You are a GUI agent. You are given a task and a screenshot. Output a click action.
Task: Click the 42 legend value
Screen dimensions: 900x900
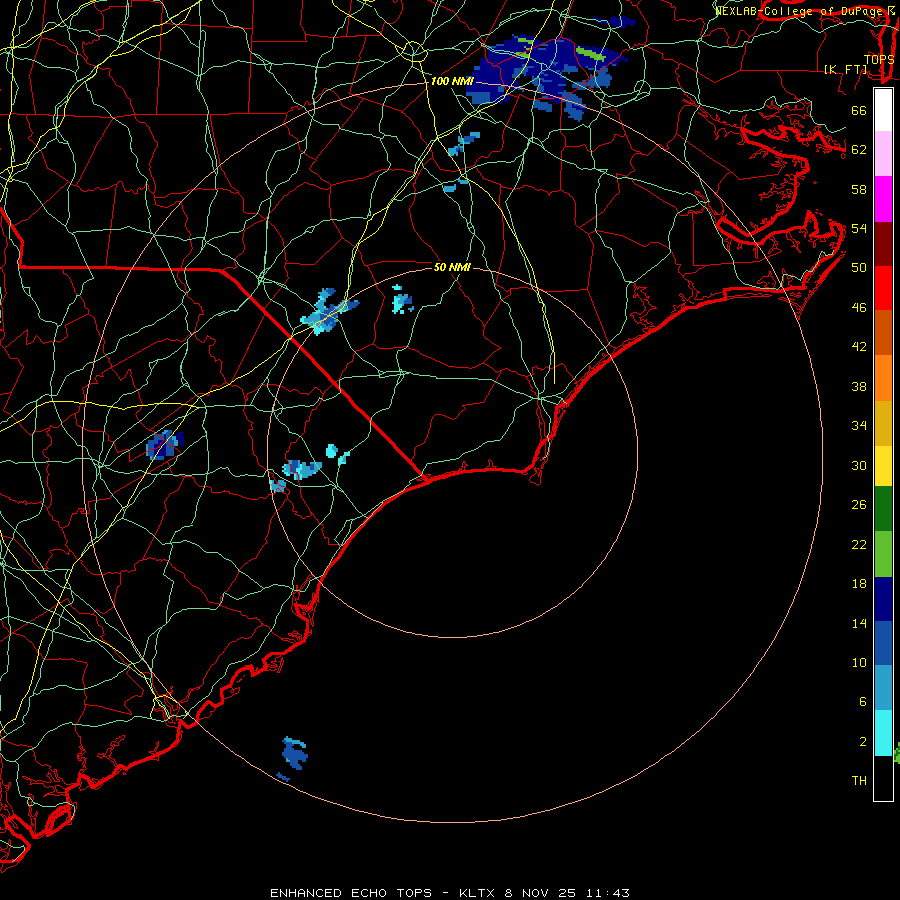[859, 346]
